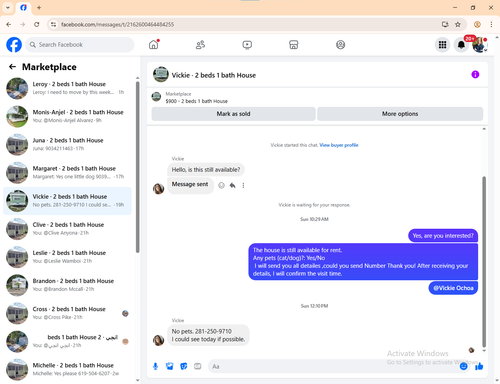The width and height of the screenshot is (500, 384).
Task: Open the account profile picture menu
Action: (480, 45)
